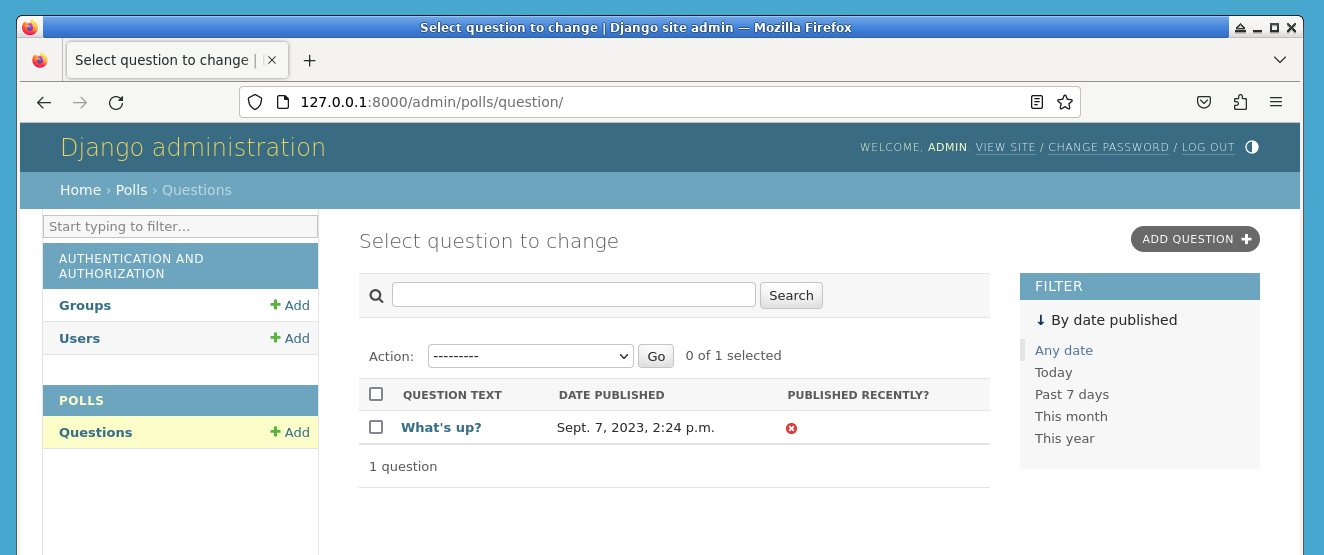Image resolution: width=1324 pixels, height=555 pixels.
Task: Open Users in the sidebar
Action: click(80, 338)
